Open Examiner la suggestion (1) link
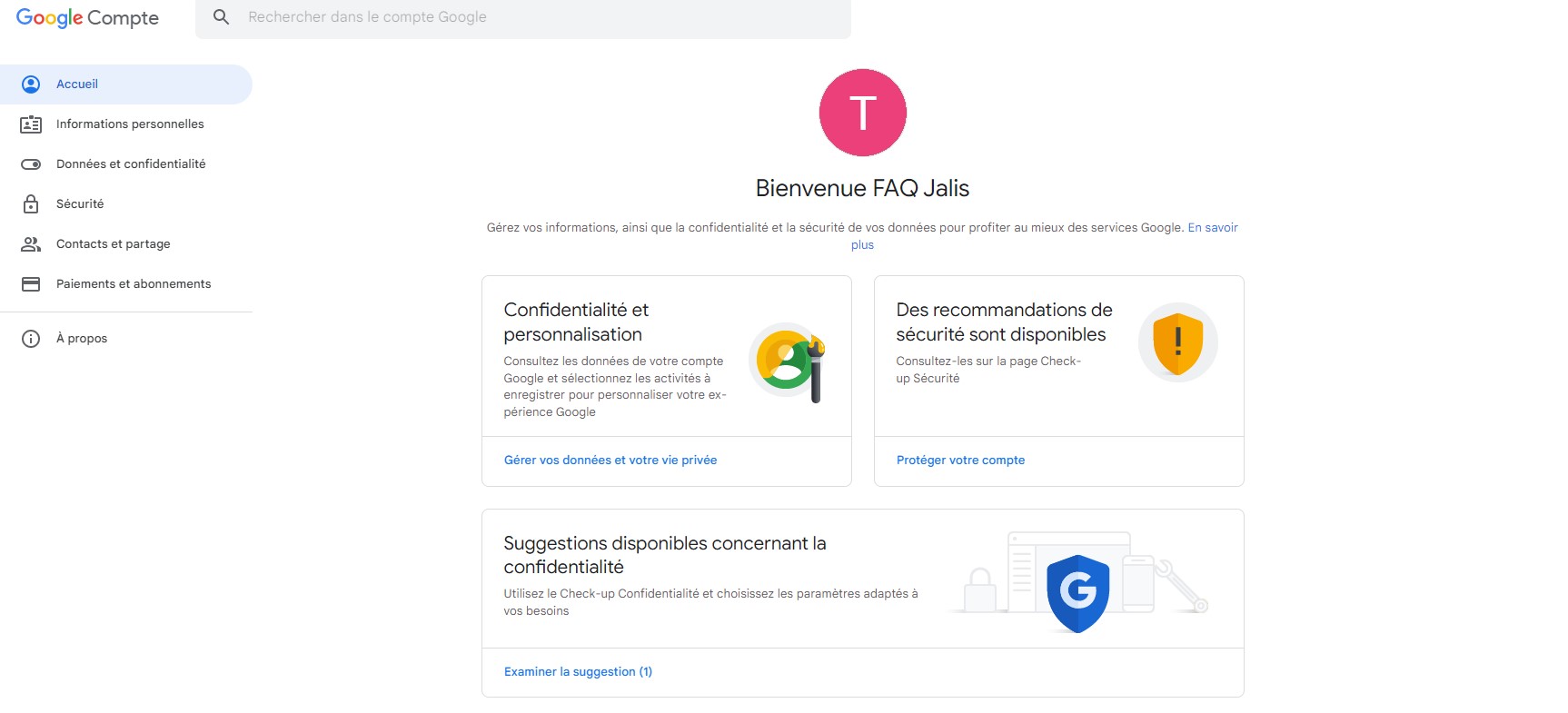Viewport: 1568px width, 713px height. pos(578,672)
